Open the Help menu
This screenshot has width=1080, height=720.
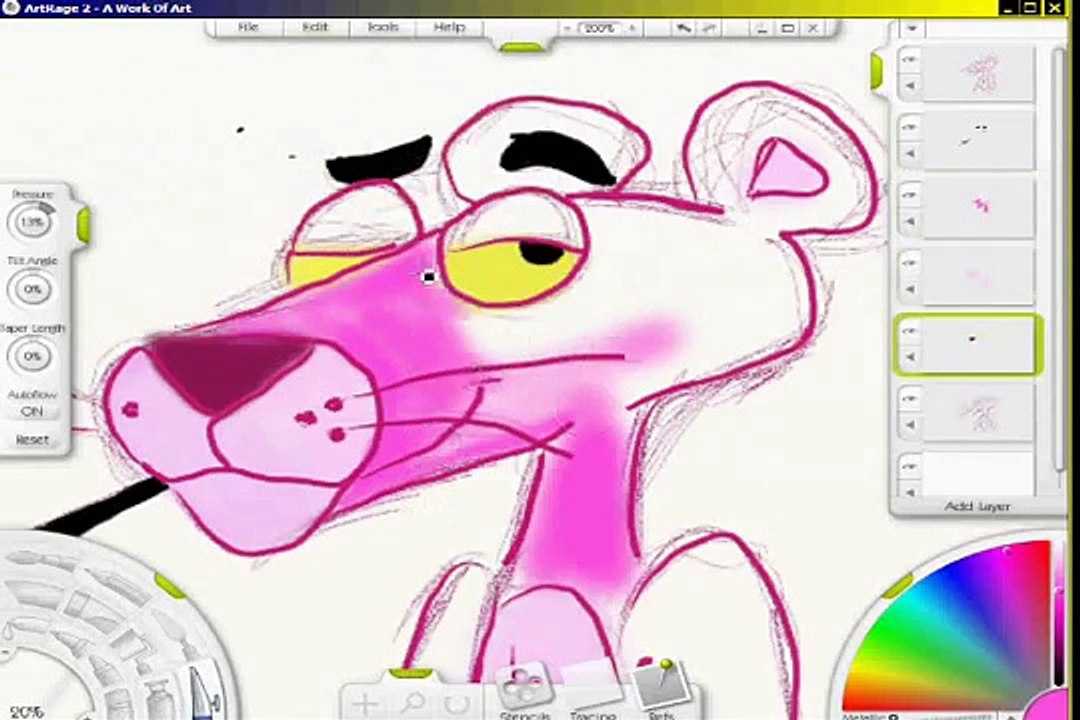pyautogui.click(x=449, y=28)
